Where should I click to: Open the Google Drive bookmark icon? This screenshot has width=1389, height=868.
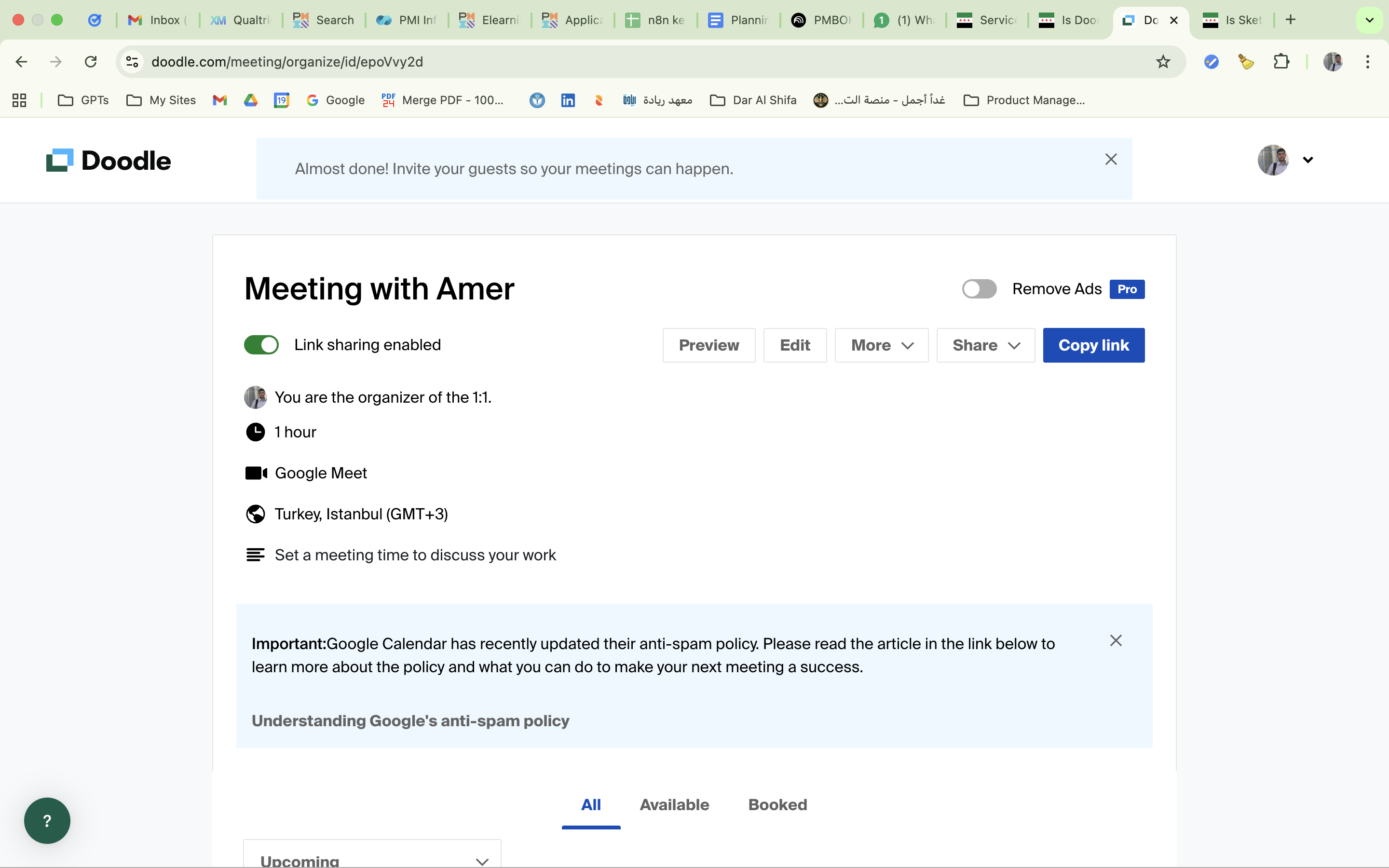coord(250,100)
